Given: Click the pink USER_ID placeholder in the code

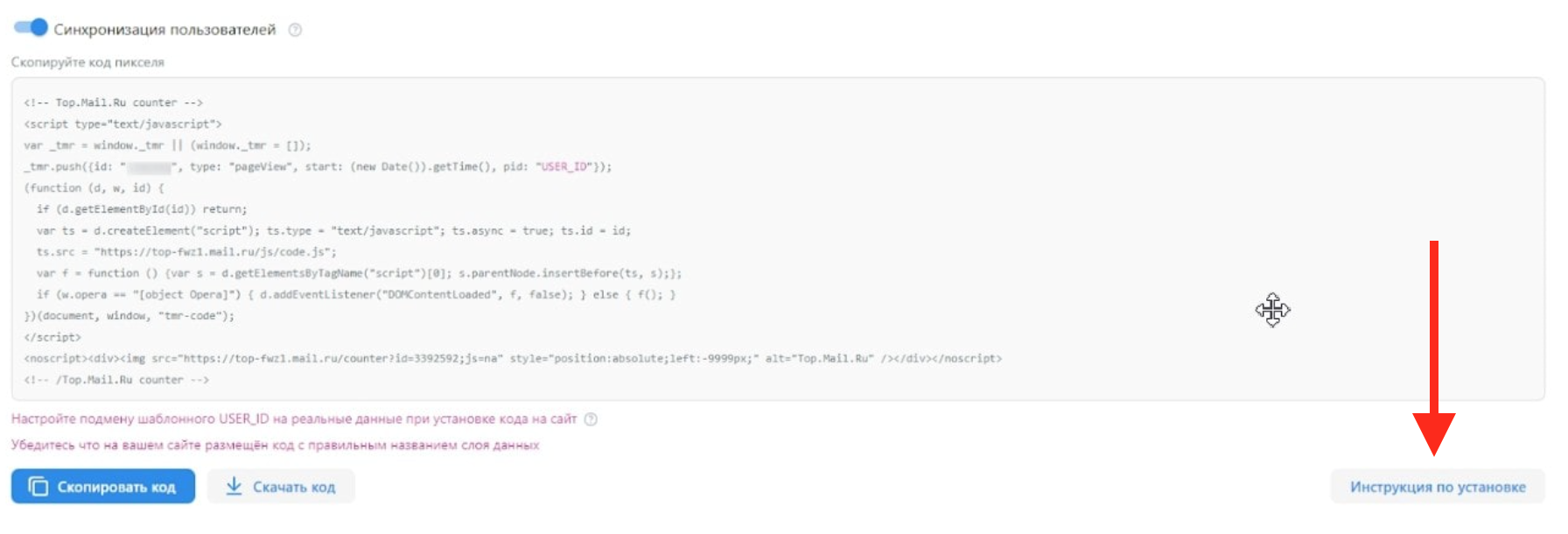Looking at the screenshot, I should point(566,166).
